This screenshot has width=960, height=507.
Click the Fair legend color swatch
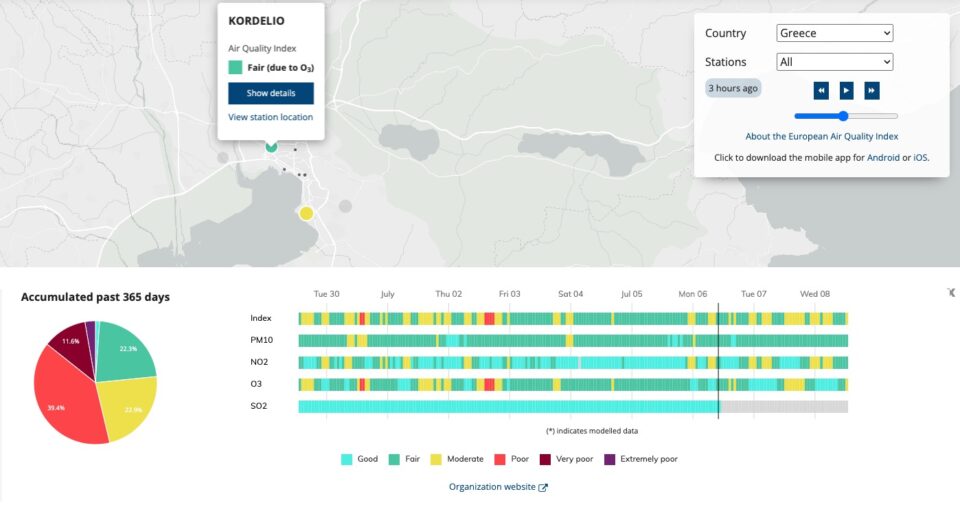click(x=394, y=459)
